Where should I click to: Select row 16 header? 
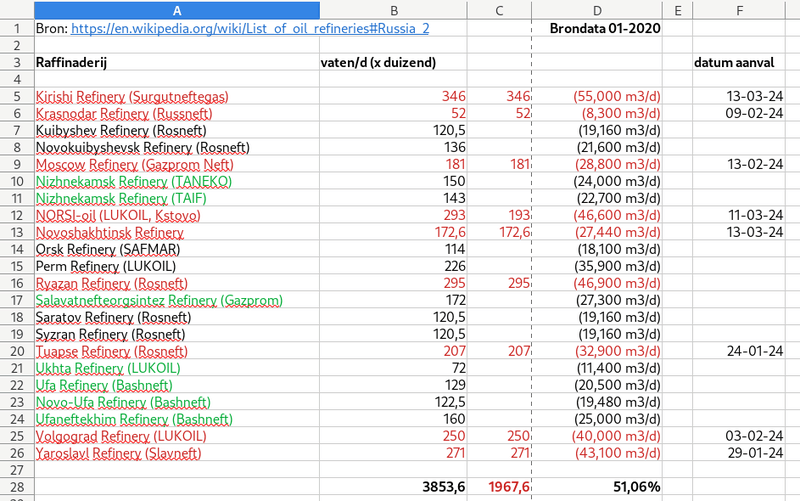[x=17, y=283]
